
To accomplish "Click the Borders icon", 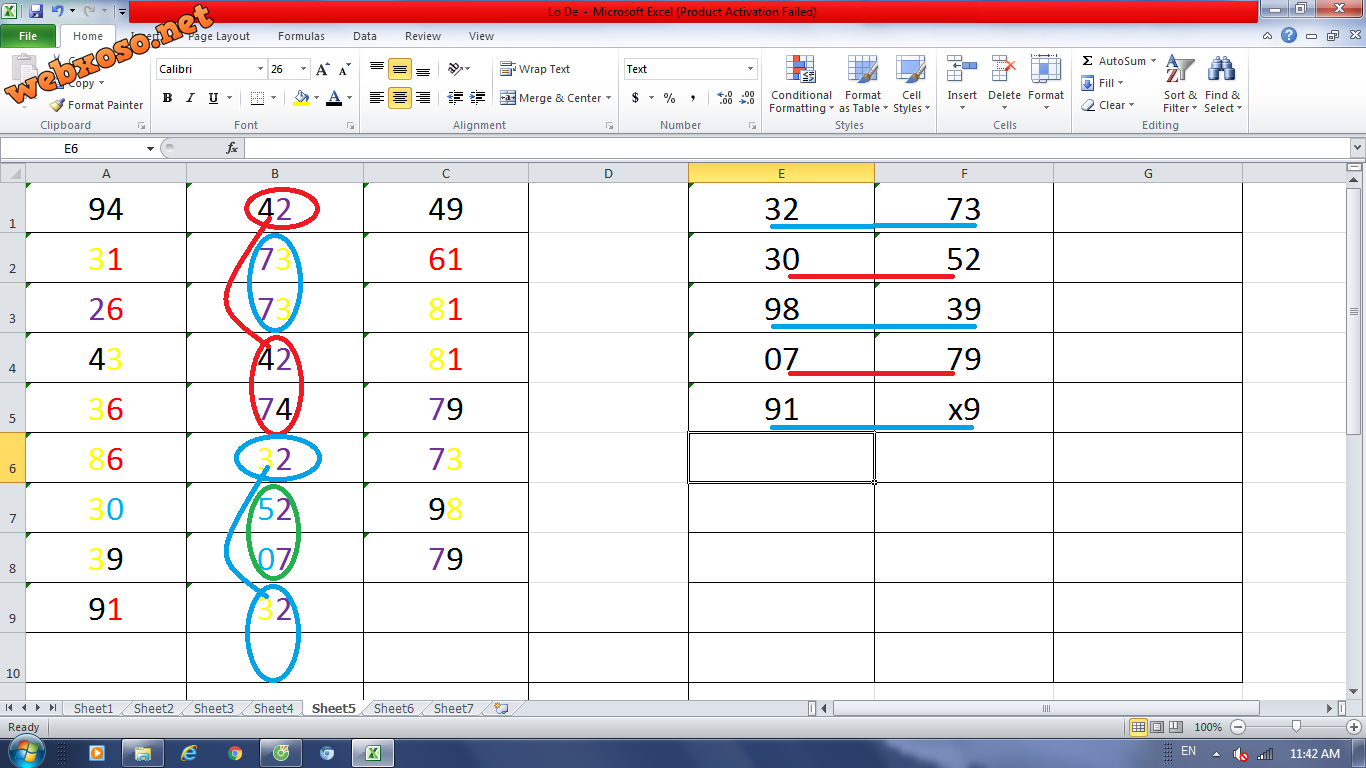I will (x=257, y=98).
